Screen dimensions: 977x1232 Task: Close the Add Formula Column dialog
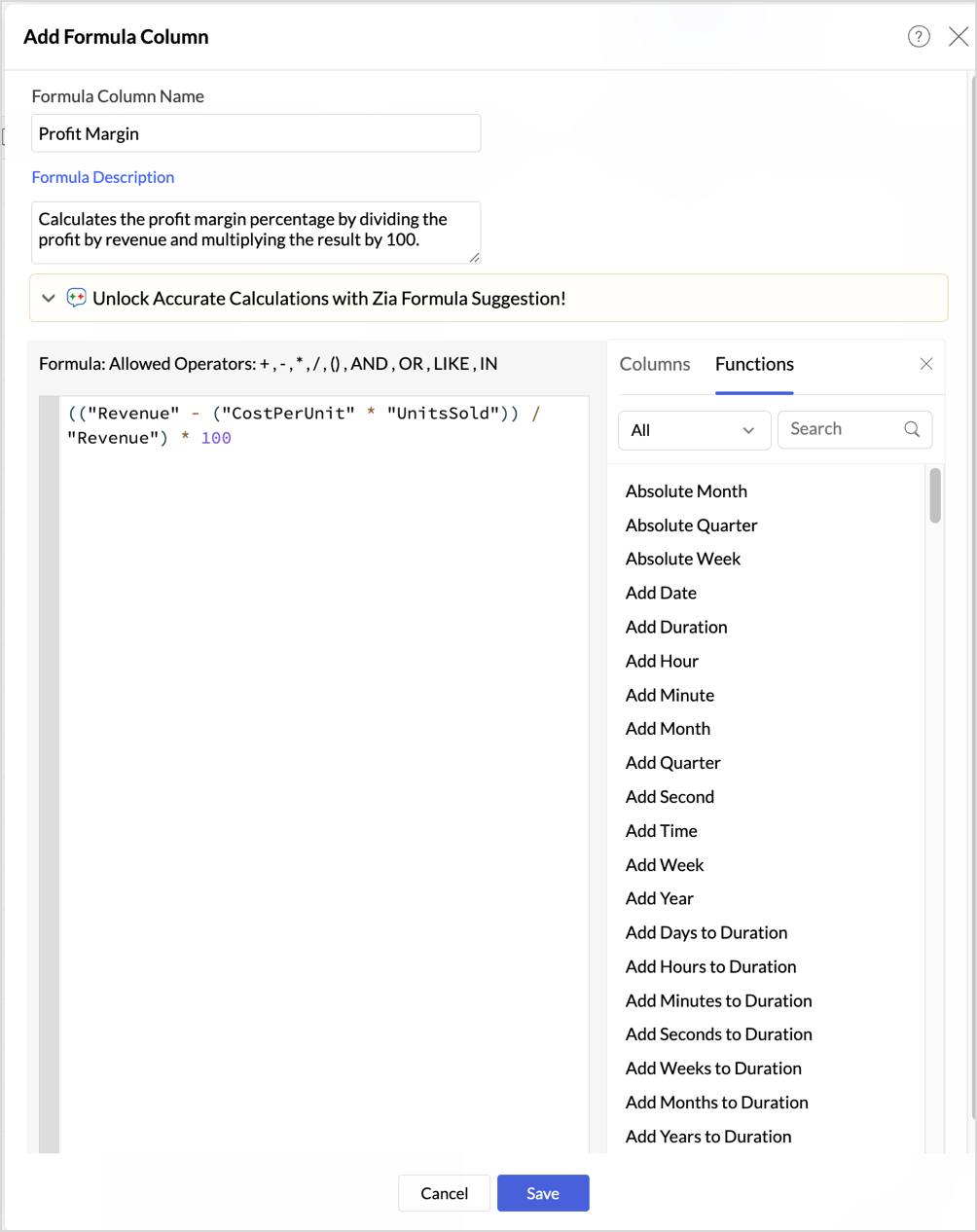959,37
